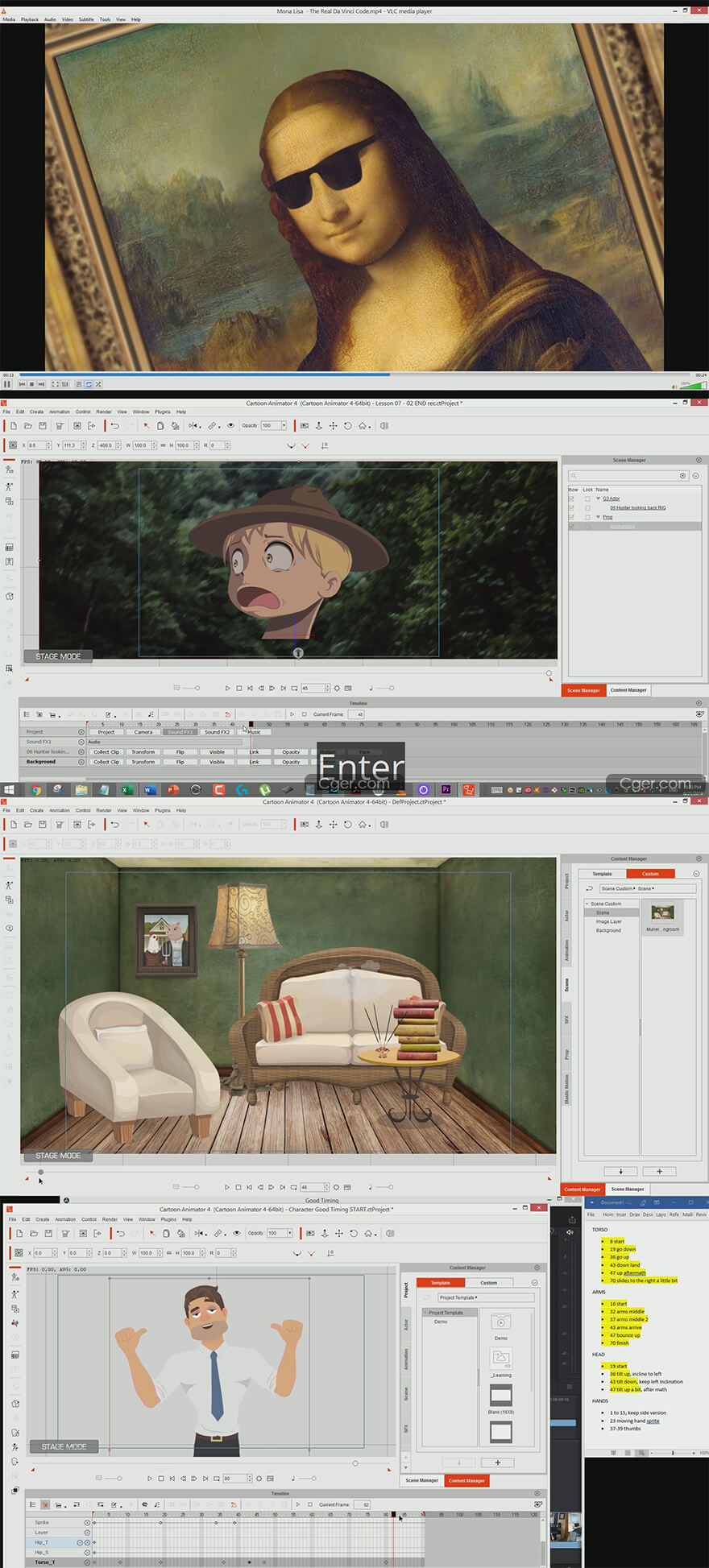Click the Scene Manager search field
The image size is (709, 1568).
pyautogui.click(x=628, y=476)
